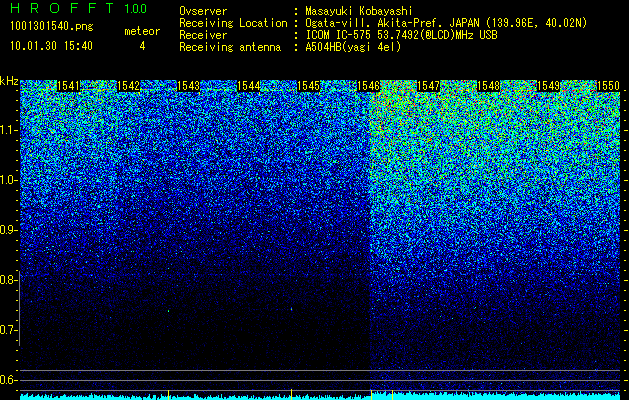
Task: Select observer name Masayuki Kobayashi
Action: [358, 11]
